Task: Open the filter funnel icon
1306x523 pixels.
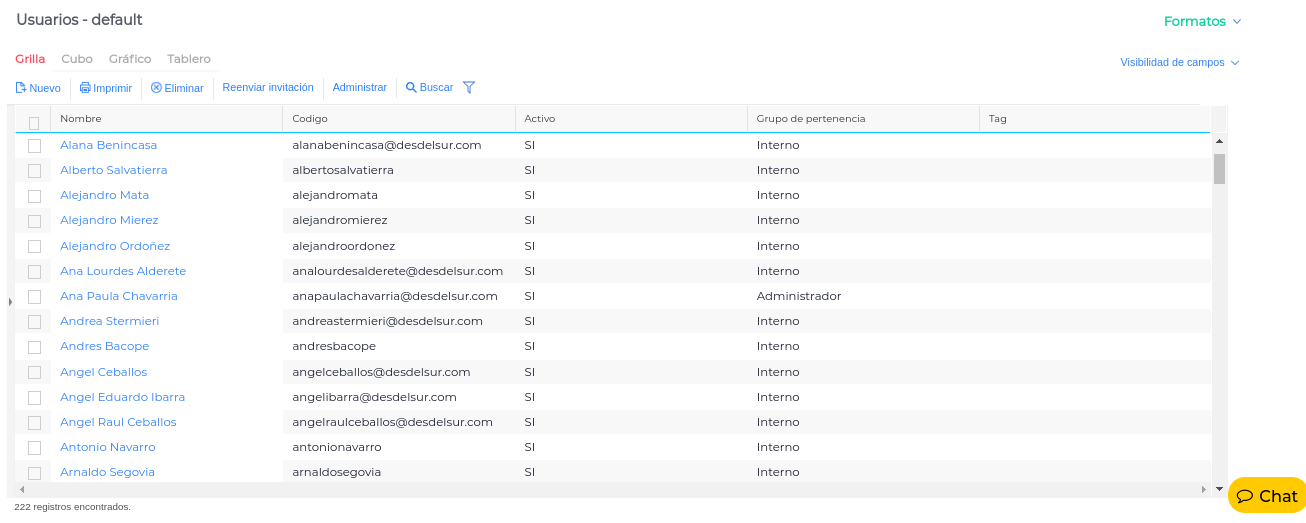Action: pos(469,87)
